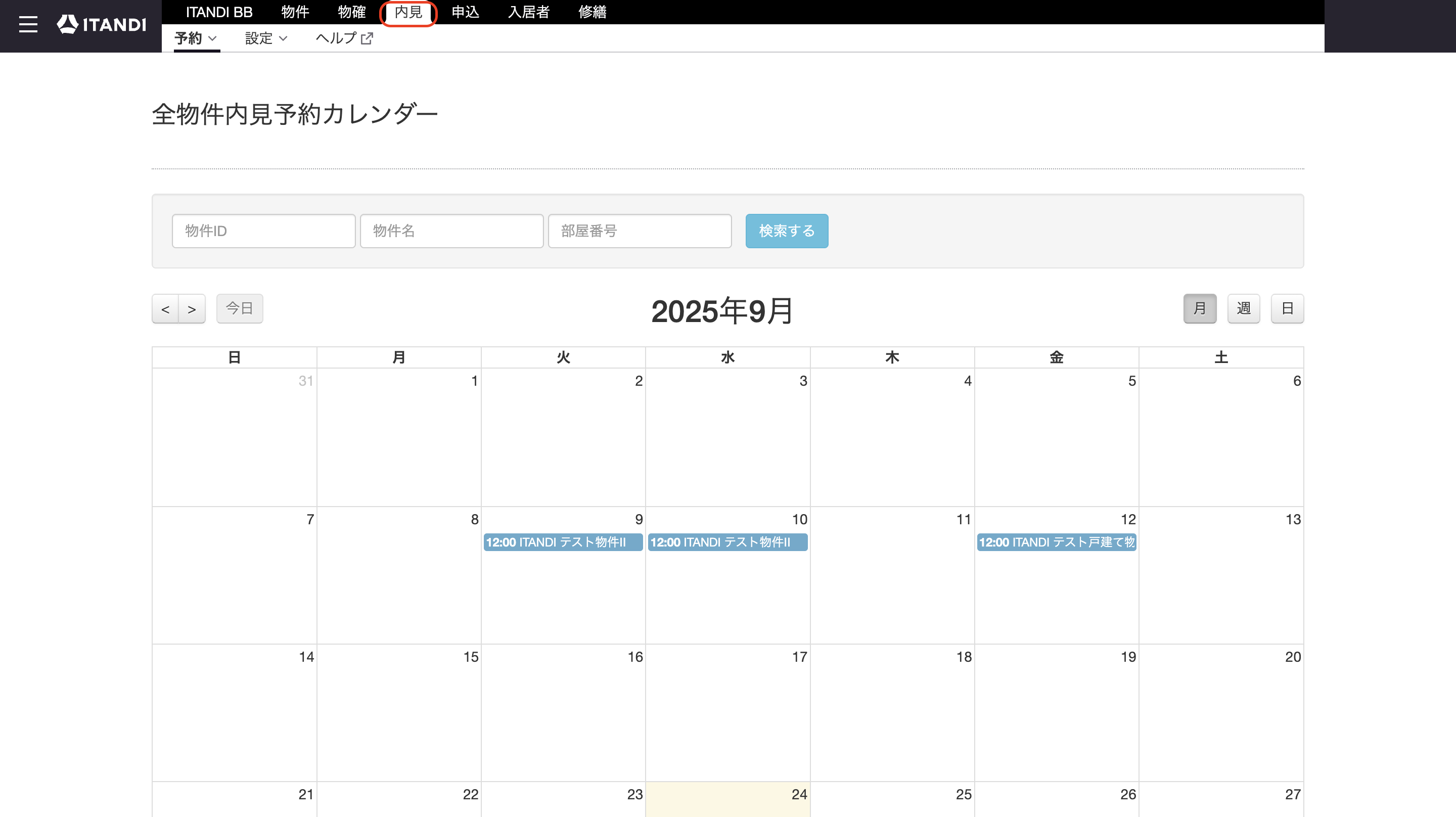1456x817 pixels.
Task: Open Sept 12 event ITANDI テスト戸建て物
Action: pos(1057,542)
